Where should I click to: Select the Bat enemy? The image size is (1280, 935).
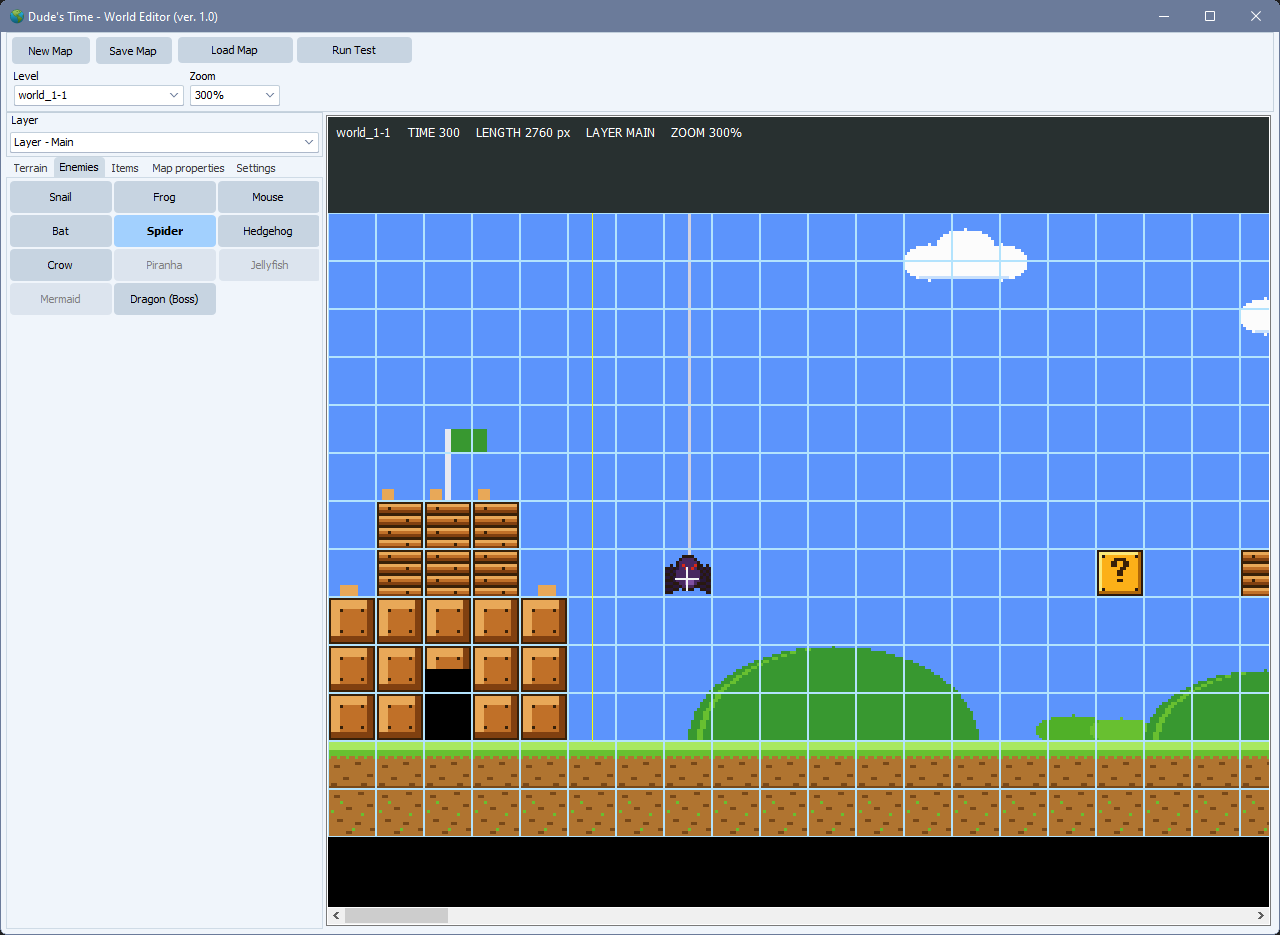click(x=61, y=231)
